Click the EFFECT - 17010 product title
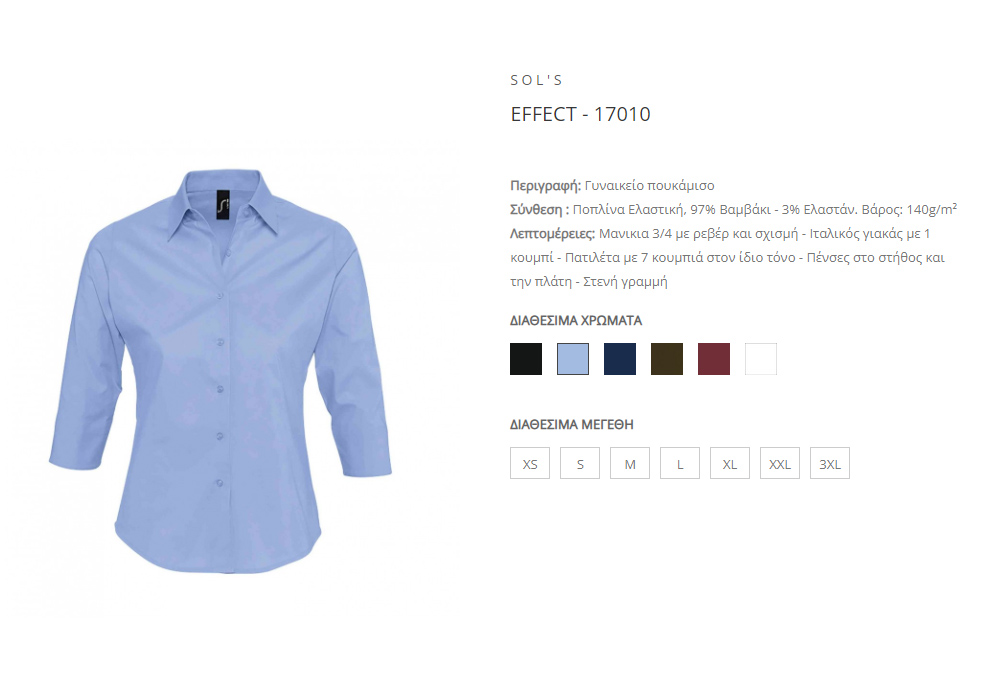This screenshot has width=991, height=686. 580,114
